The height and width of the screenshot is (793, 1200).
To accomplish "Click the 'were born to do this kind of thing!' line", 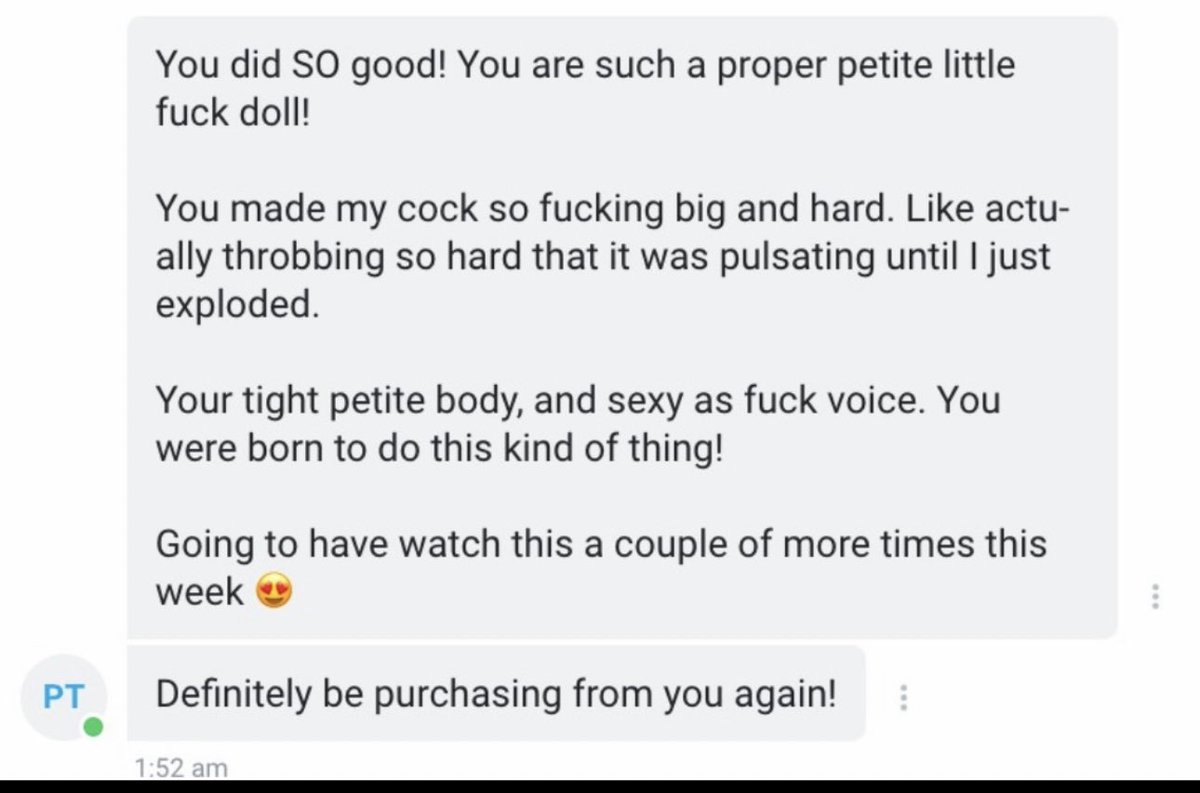I will (437, 448).
